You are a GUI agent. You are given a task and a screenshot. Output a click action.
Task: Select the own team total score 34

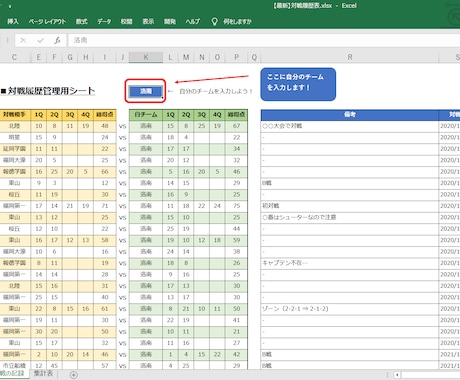click(x=236, y=149)
